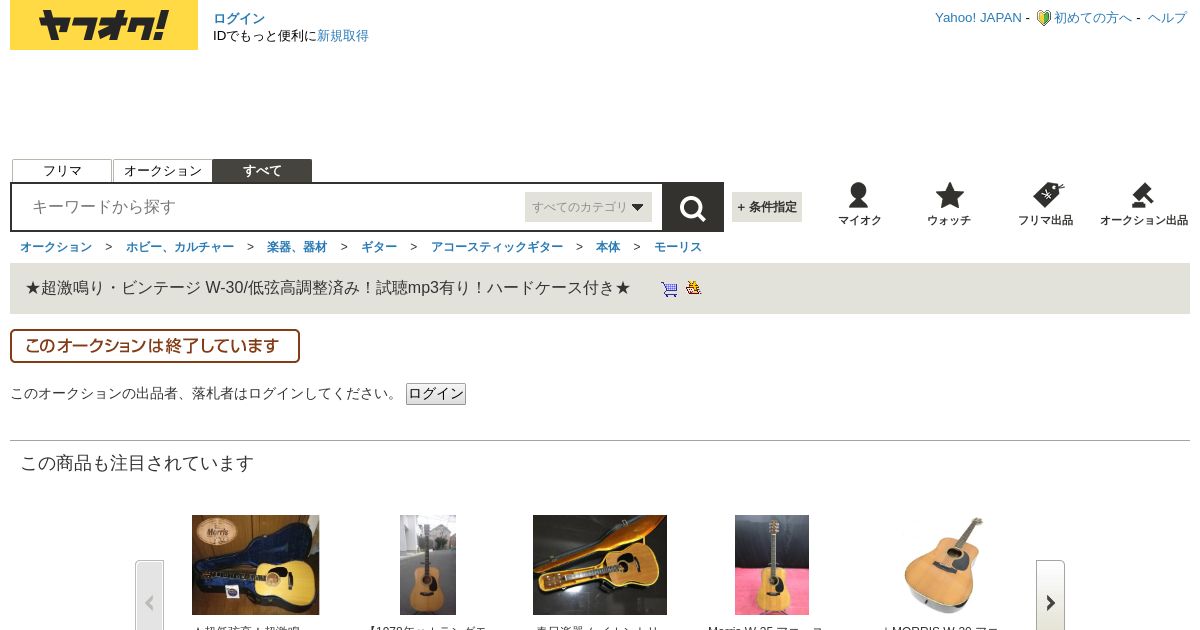
Task: Click the ログイン button beside the seller notice
Action: point(436,394)
